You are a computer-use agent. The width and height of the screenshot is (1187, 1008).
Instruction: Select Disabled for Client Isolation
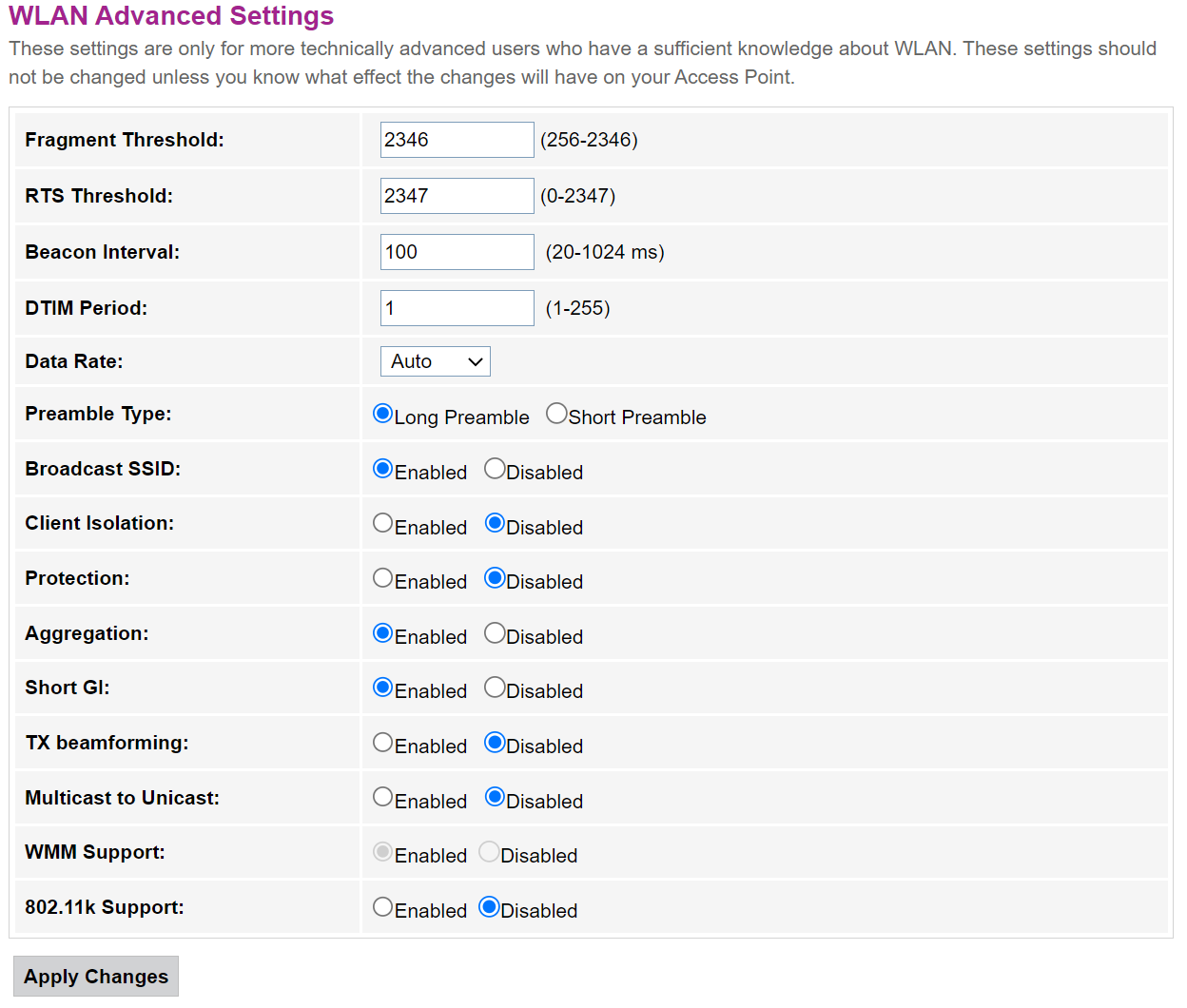pyautogui.click(x=495, y=523)
